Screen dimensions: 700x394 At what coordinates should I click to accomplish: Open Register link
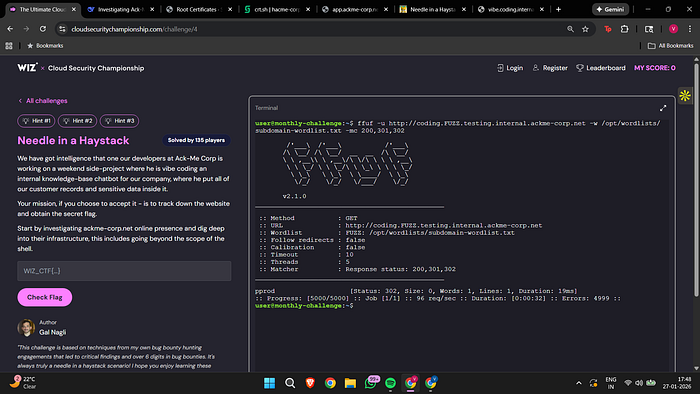550,68
